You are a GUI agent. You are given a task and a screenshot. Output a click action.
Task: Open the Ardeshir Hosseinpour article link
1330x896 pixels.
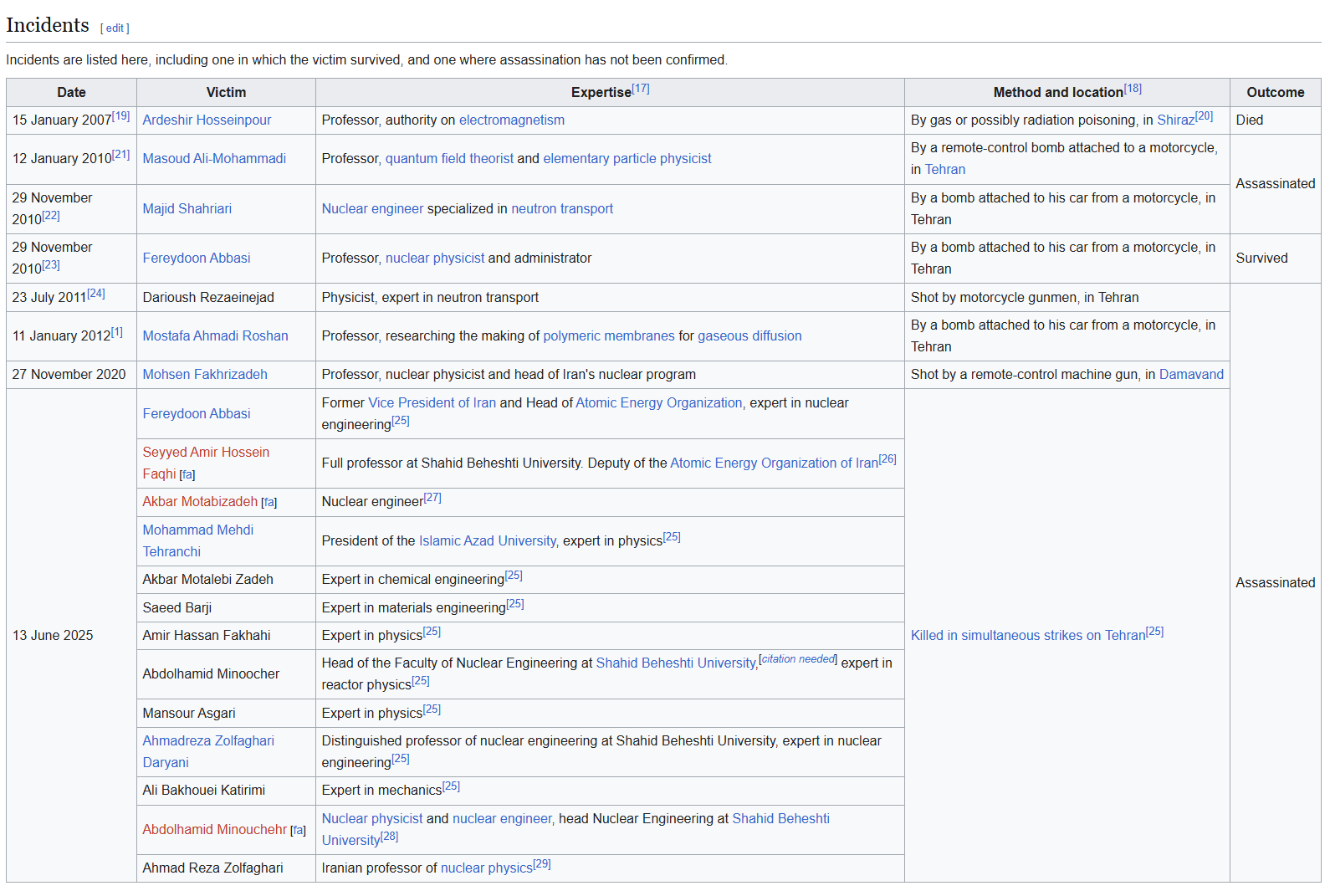coord(207,120)
